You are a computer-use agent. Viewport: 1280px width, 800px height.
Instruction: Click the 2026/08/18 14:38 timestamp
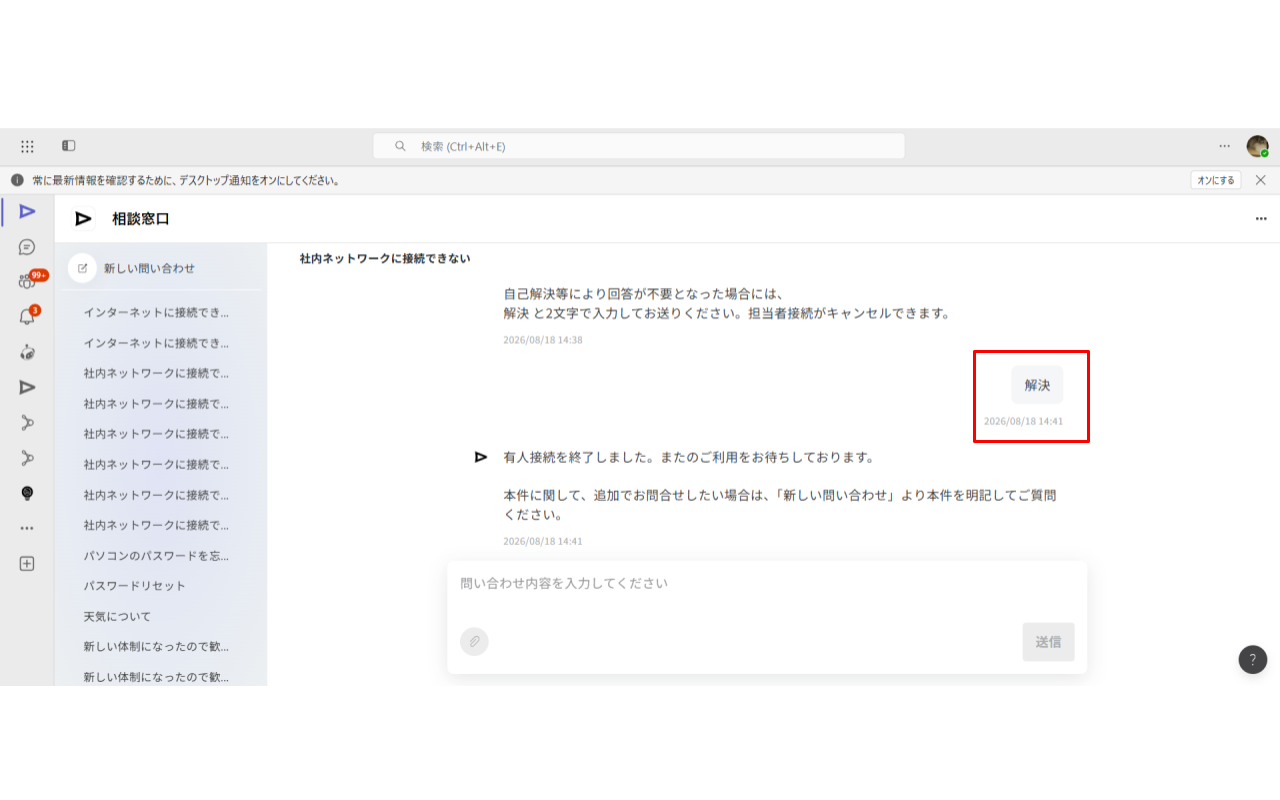[543, 340]
